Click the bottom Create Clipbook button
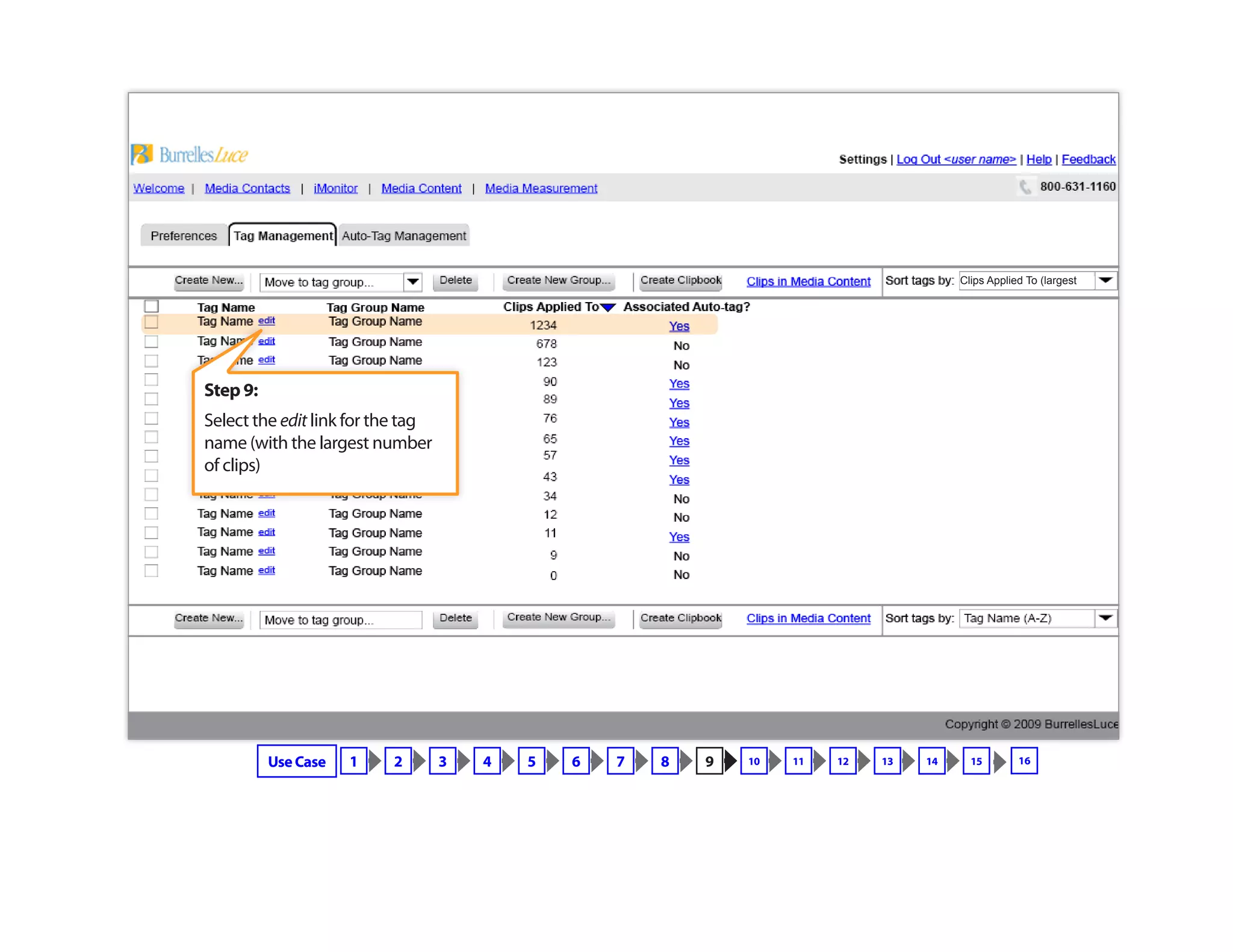Screen dimensions: 1233x952 click(681, 618)
